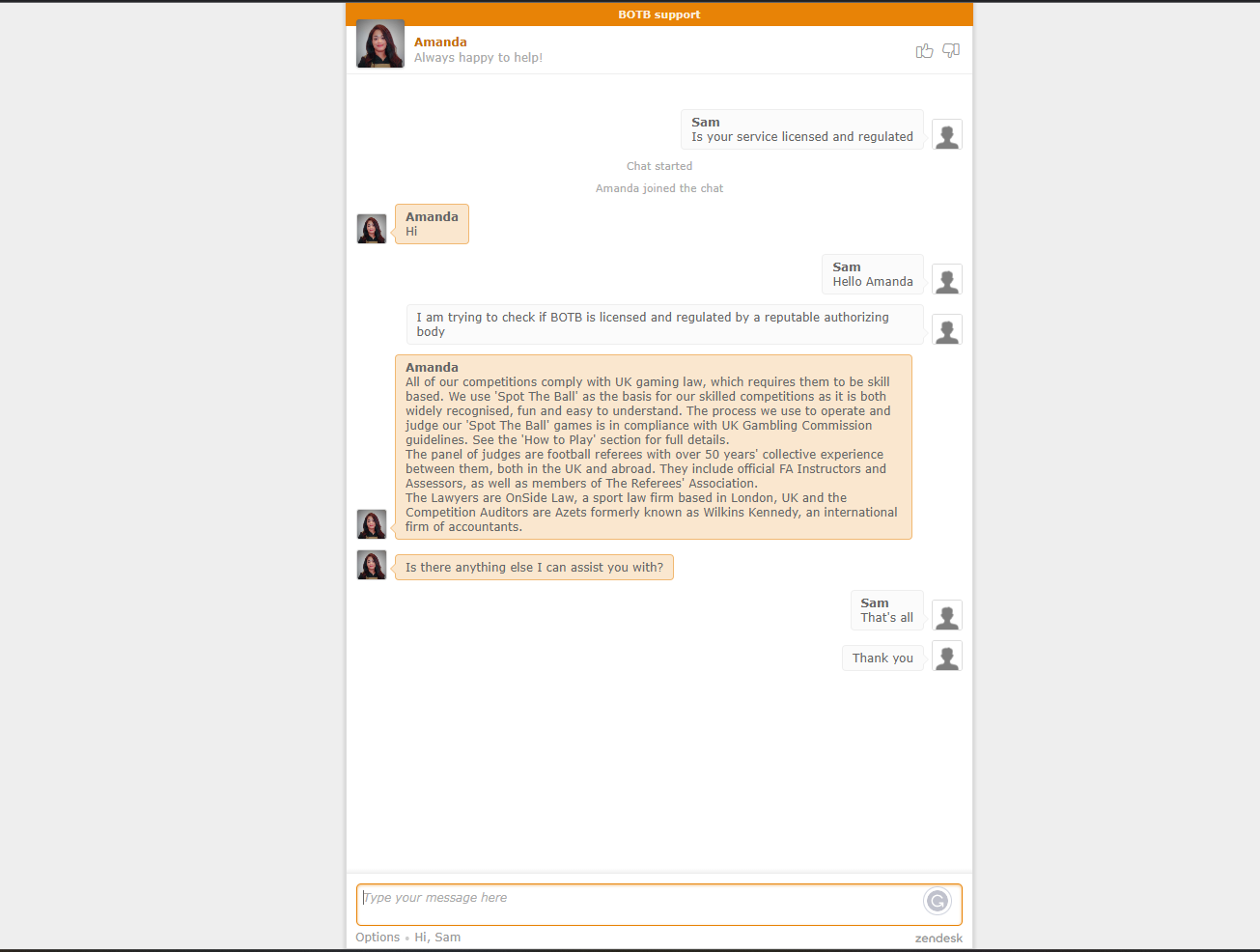Image resolution: width=1260 pixels, height=952 pixels.
Task: Click Sam's avatar beside 'That's all'
Action: [947, 615]
